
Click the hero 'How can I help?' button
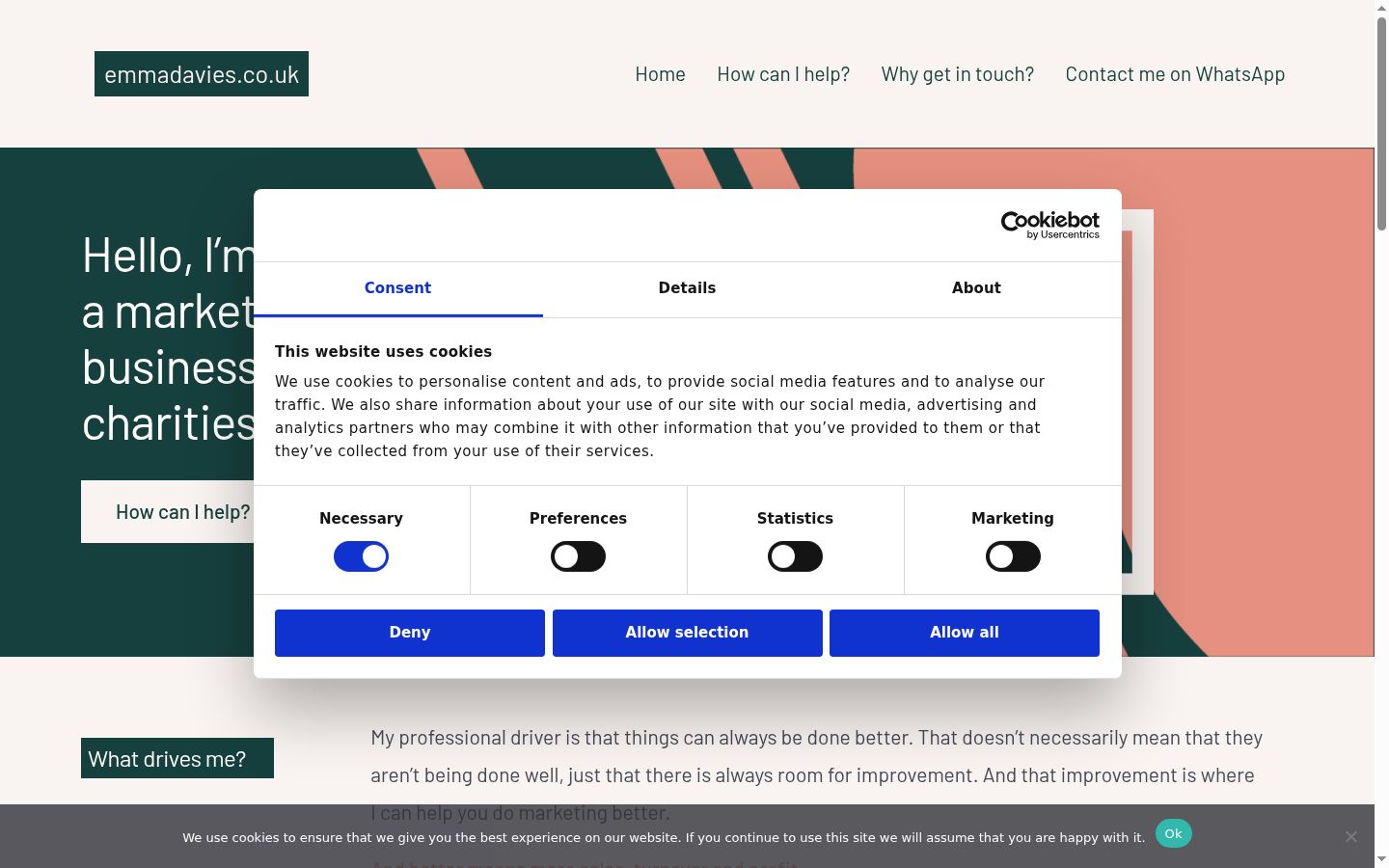point(168,512)
